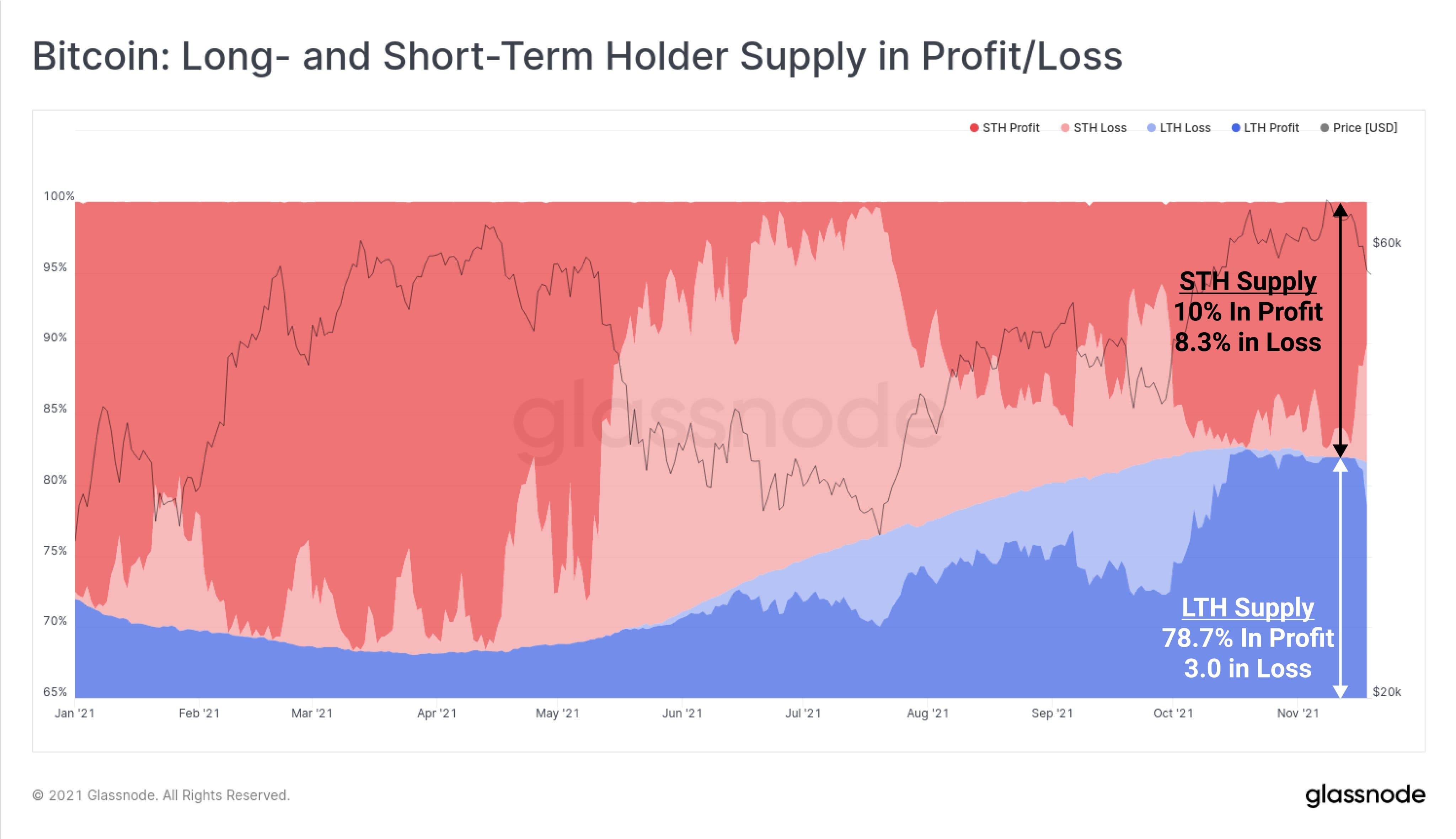This screenshot has width=1456, height=839.
Task: Select the Nov '21 x-axis label
Action: click(1297, 713)
